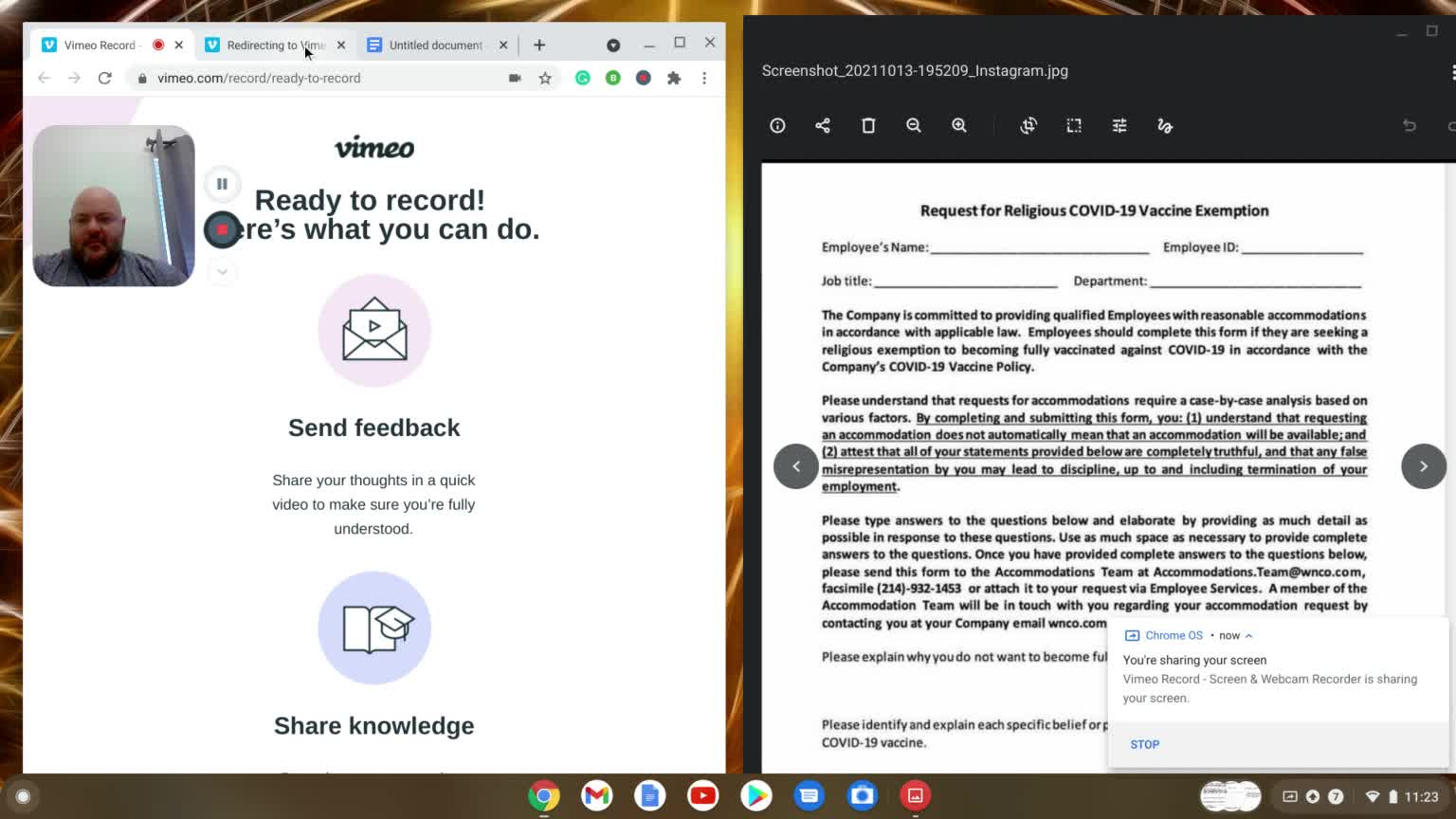Open Gmail from the shelf

tap(597, 796)
